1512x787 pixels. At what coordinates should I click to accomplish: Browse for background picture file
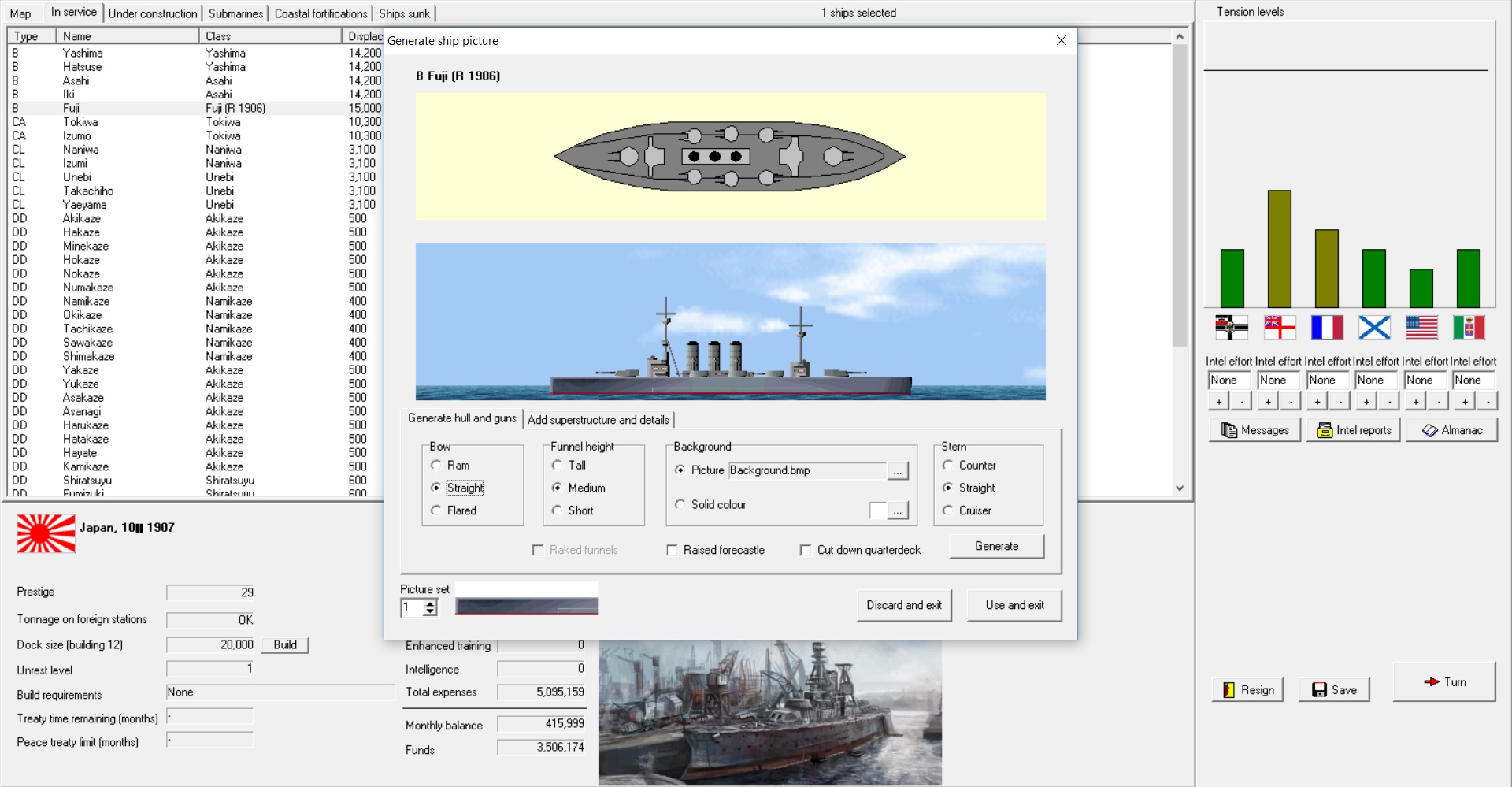[x=898, y=471]
